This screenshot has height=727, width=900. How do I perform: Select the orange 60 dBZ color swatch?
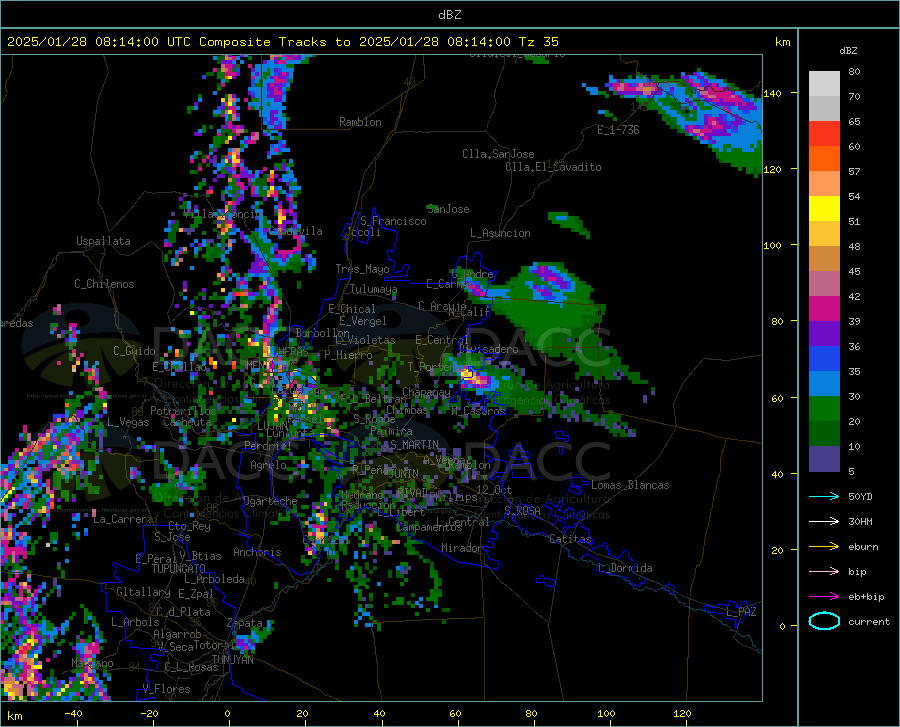click(x=824, y=158)
